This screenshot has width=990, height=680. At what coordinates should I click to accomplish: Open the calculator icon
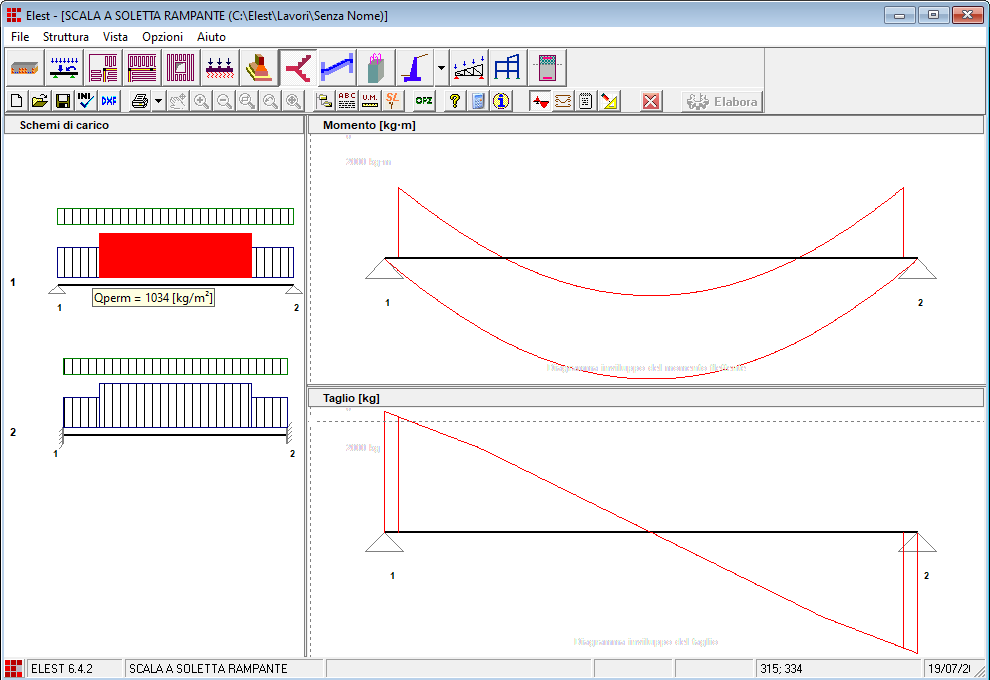pyautogui.click(x=478, y=101)
